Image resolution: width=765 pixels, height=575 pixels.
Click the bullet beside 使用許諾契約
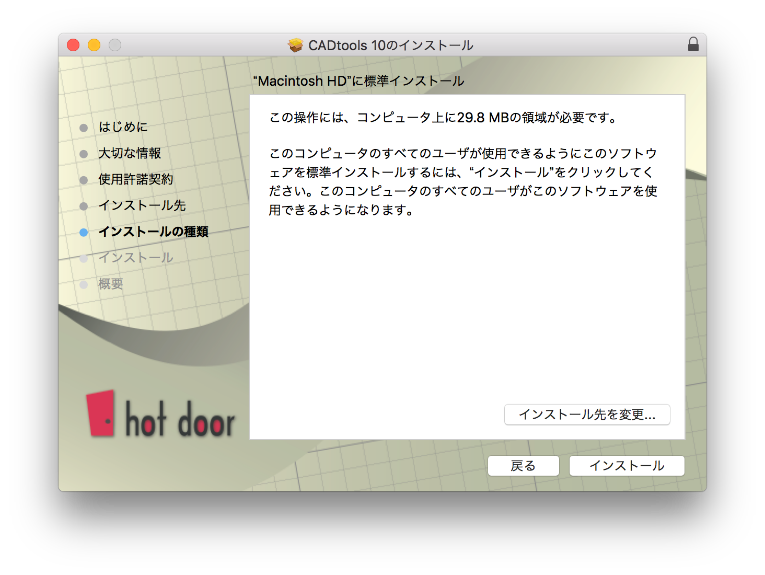[84, 180]
